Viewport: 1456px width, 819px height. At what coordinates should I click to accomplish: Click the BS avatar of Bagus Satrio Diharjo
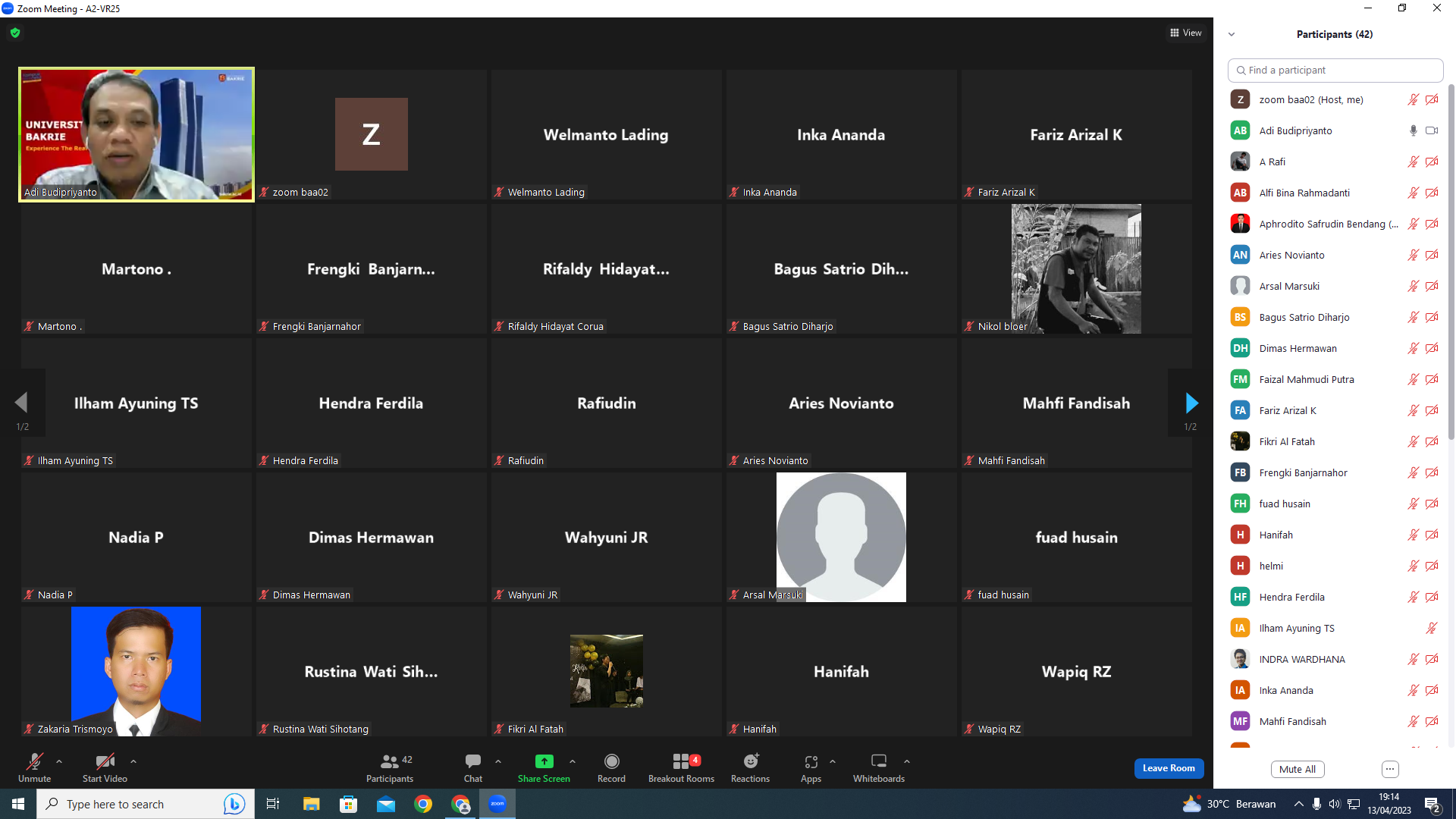[1240, 317]
